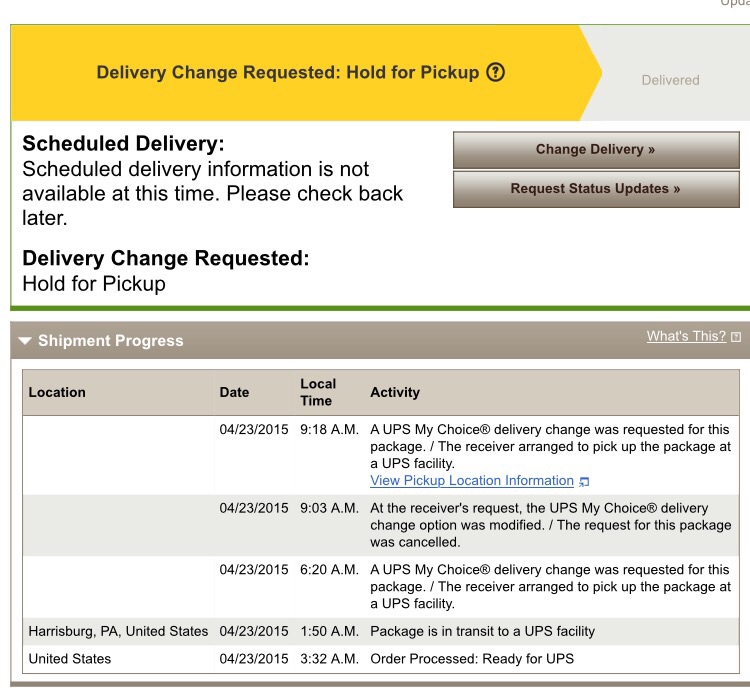The height and width of the screenshot is (690, 750).
Task: Select the 9:18 A.M. time entry
Action: pyautogui.click(x=329, y=429)
